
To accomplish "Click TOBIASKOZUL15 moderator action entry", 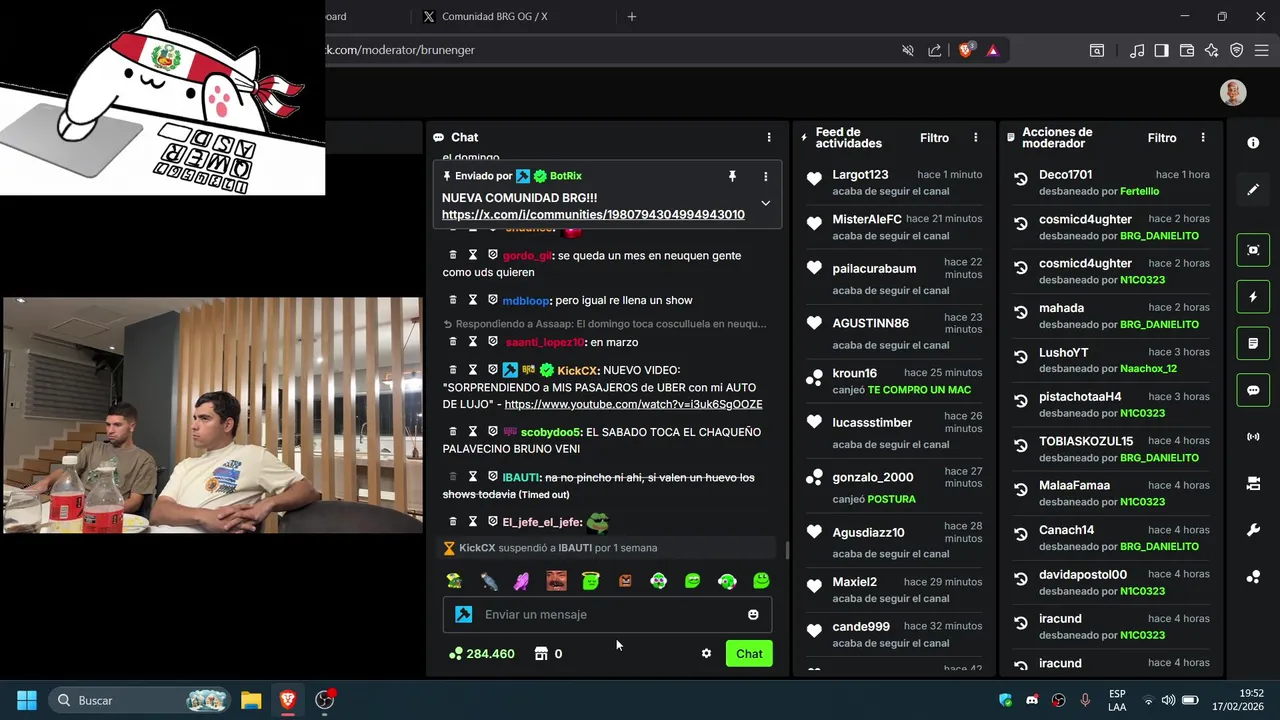I will [1113, 449].
